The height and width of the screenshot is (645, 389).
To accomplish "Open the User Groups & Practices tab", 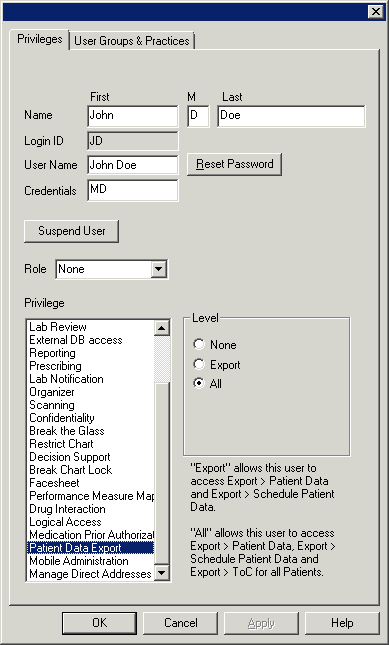I will [132, 41].
